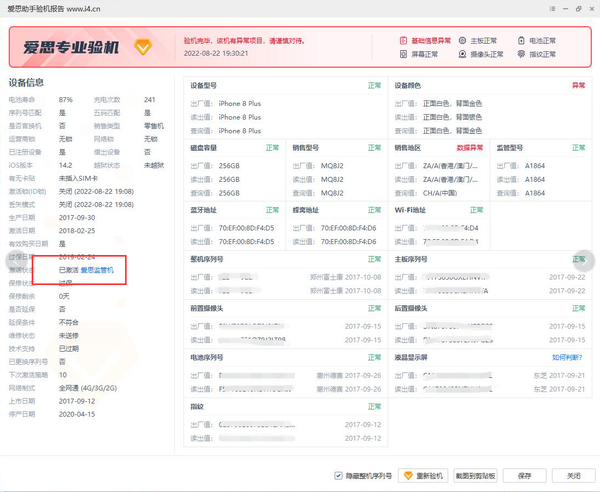The width and height of the screenshot is (600, 492).
Task: Click the orange diamond badge icon
Action: pyautogui.click(x=143, y=47)
